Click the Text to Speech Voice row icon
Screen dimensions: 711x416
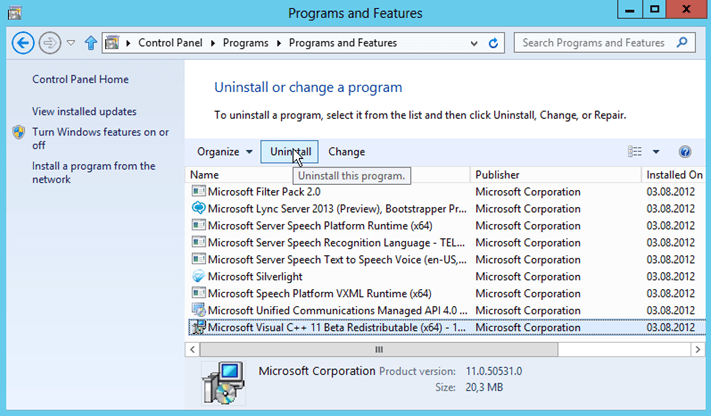click(x=198, y=259)
